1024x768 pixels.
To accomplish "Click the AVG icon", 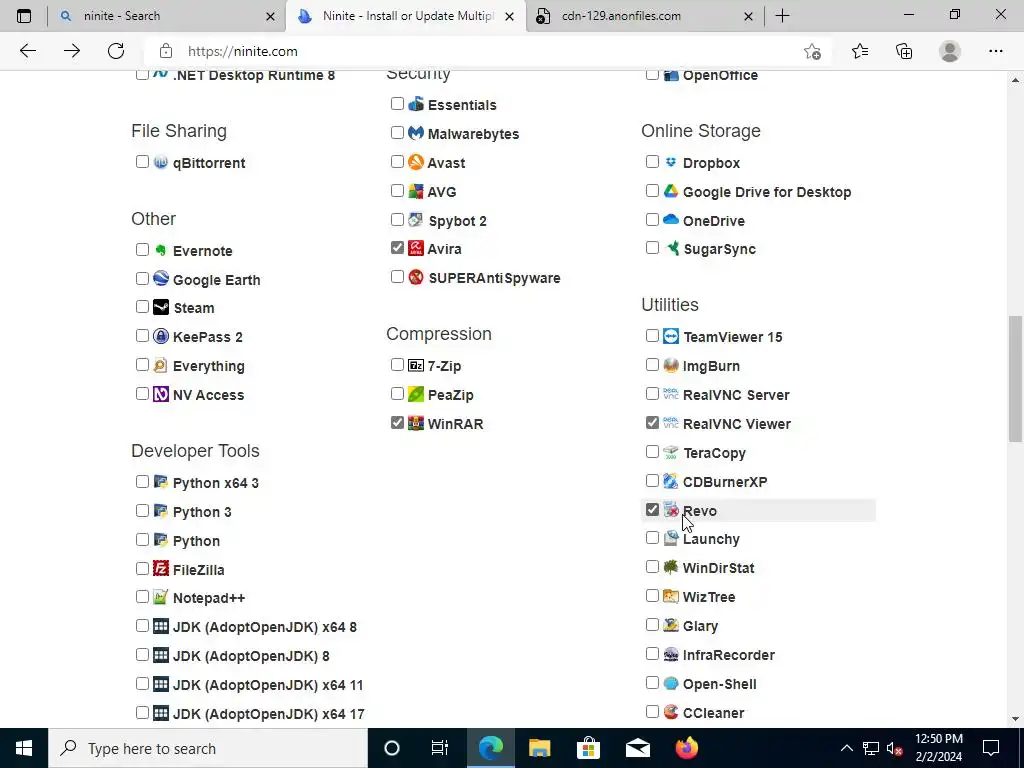I will (416, 191).
